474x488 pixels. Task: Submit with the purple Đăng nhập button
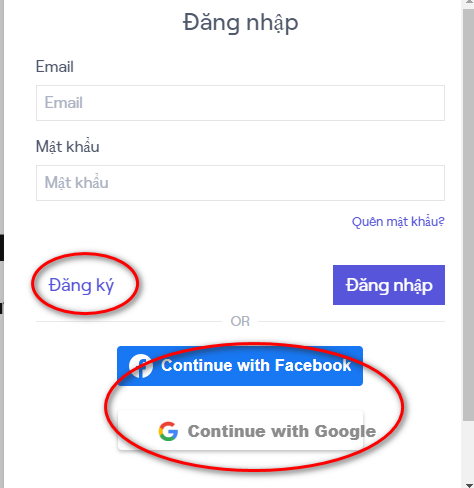(x=389, y=285)
